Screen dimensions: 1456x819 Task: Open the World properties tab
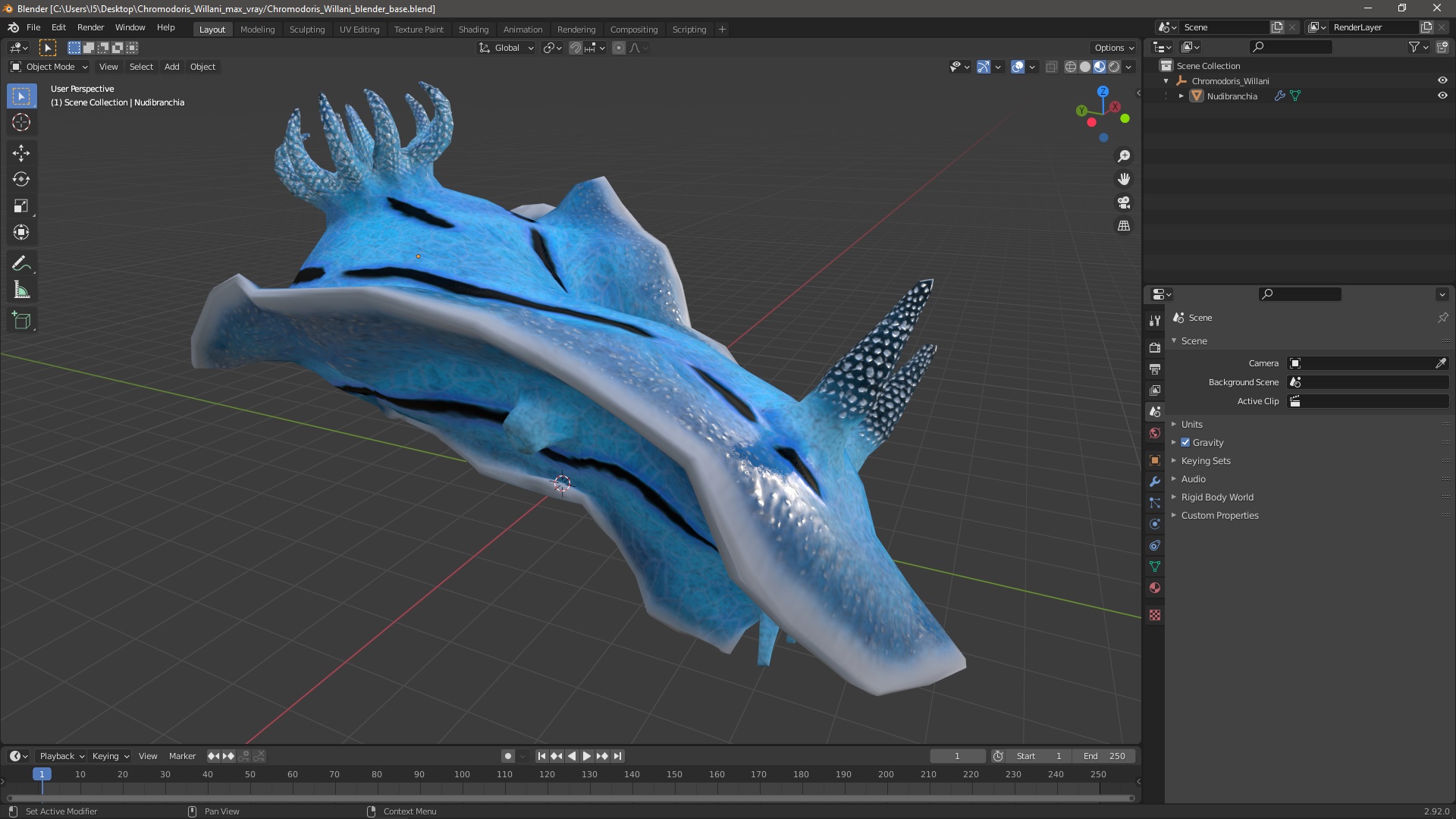1155,433
